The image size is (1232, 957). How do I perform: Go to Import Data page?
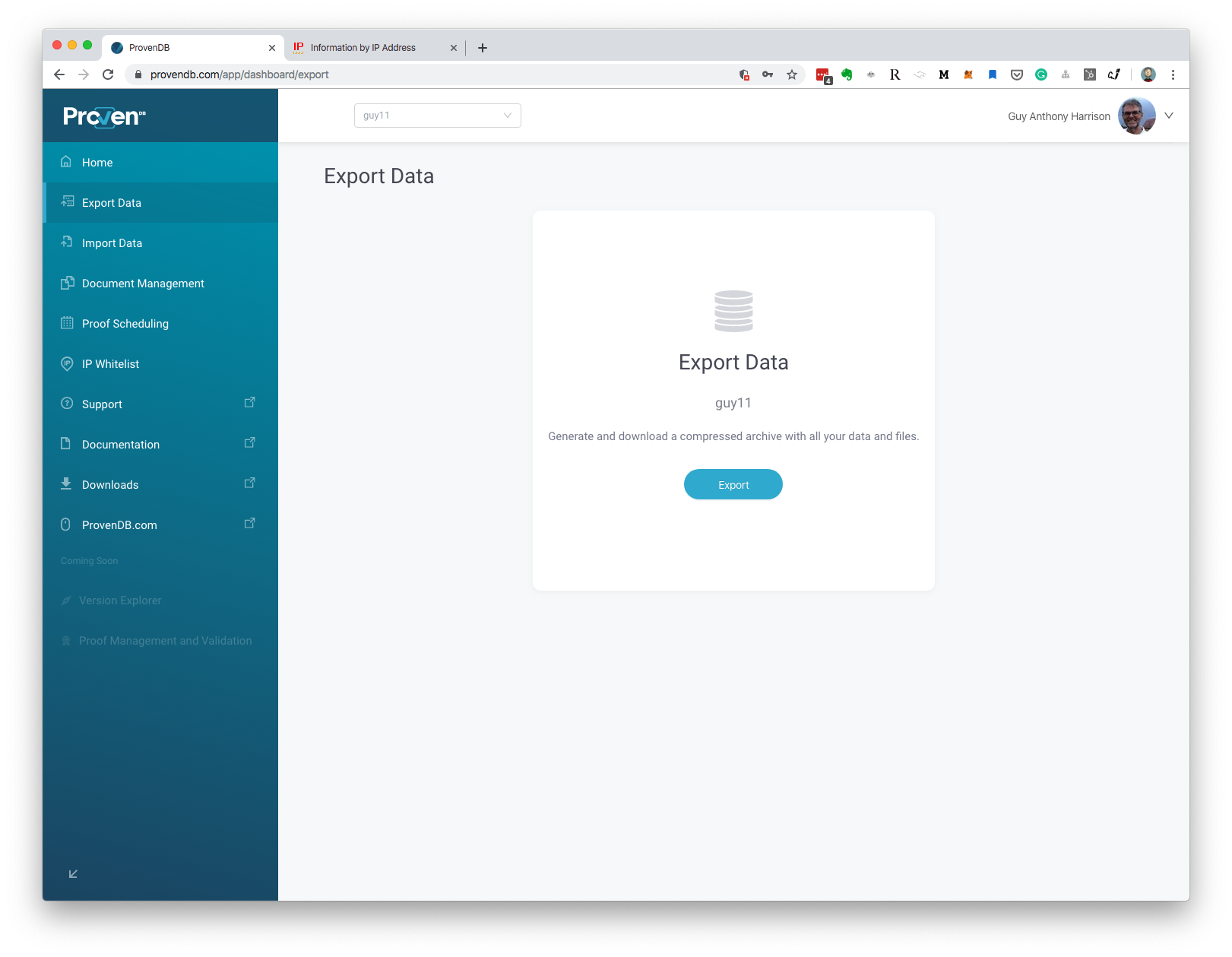pos(160,243)
